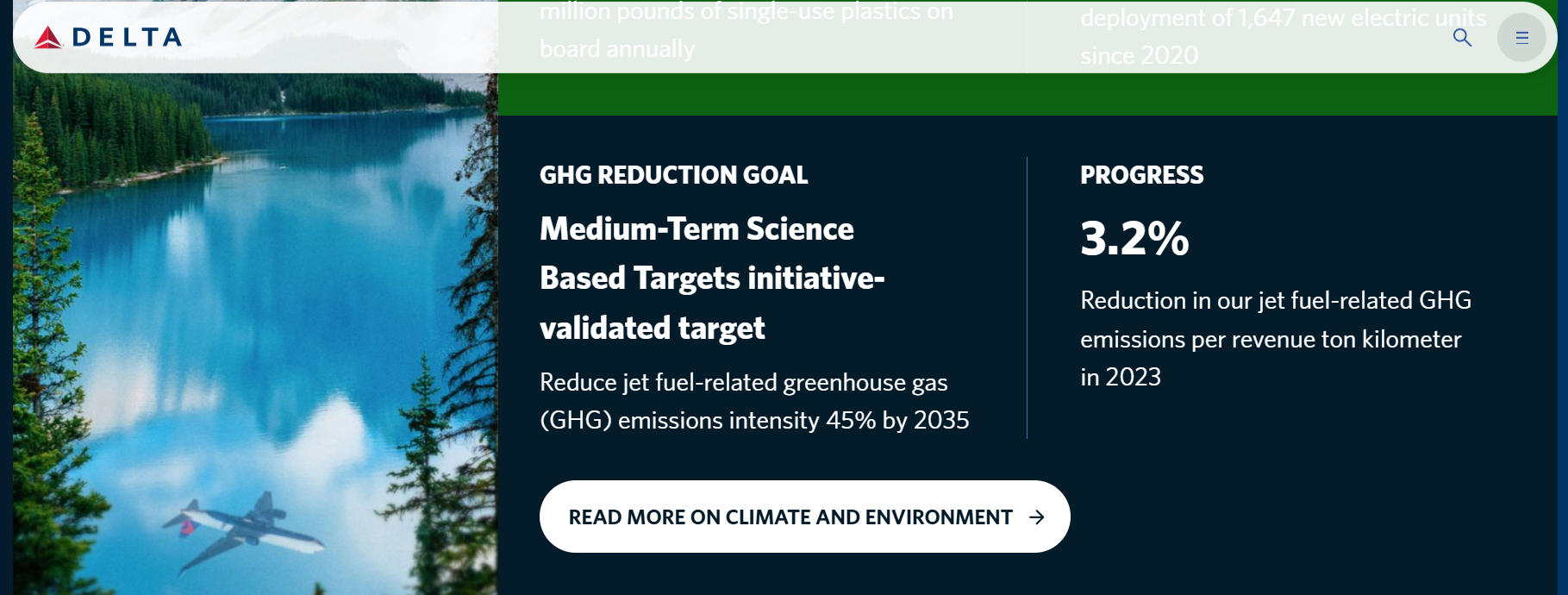This screenshot has height=595, width=1568.
Task: Click the single-use plastics statistic banner
Action: tap(747, 30)
